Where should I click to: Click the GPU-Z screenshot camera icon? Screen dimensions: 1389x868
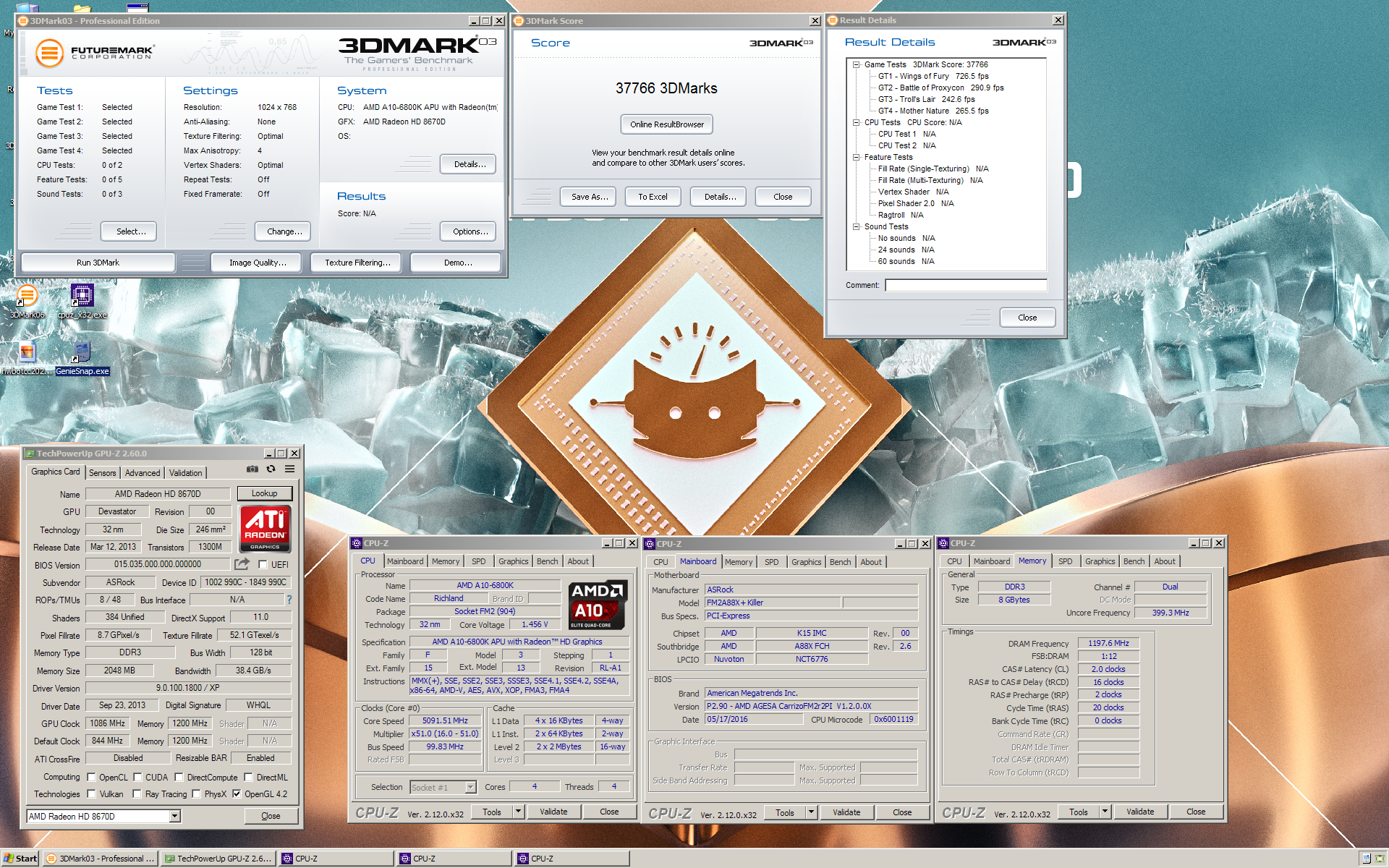[x=252, y=469]
